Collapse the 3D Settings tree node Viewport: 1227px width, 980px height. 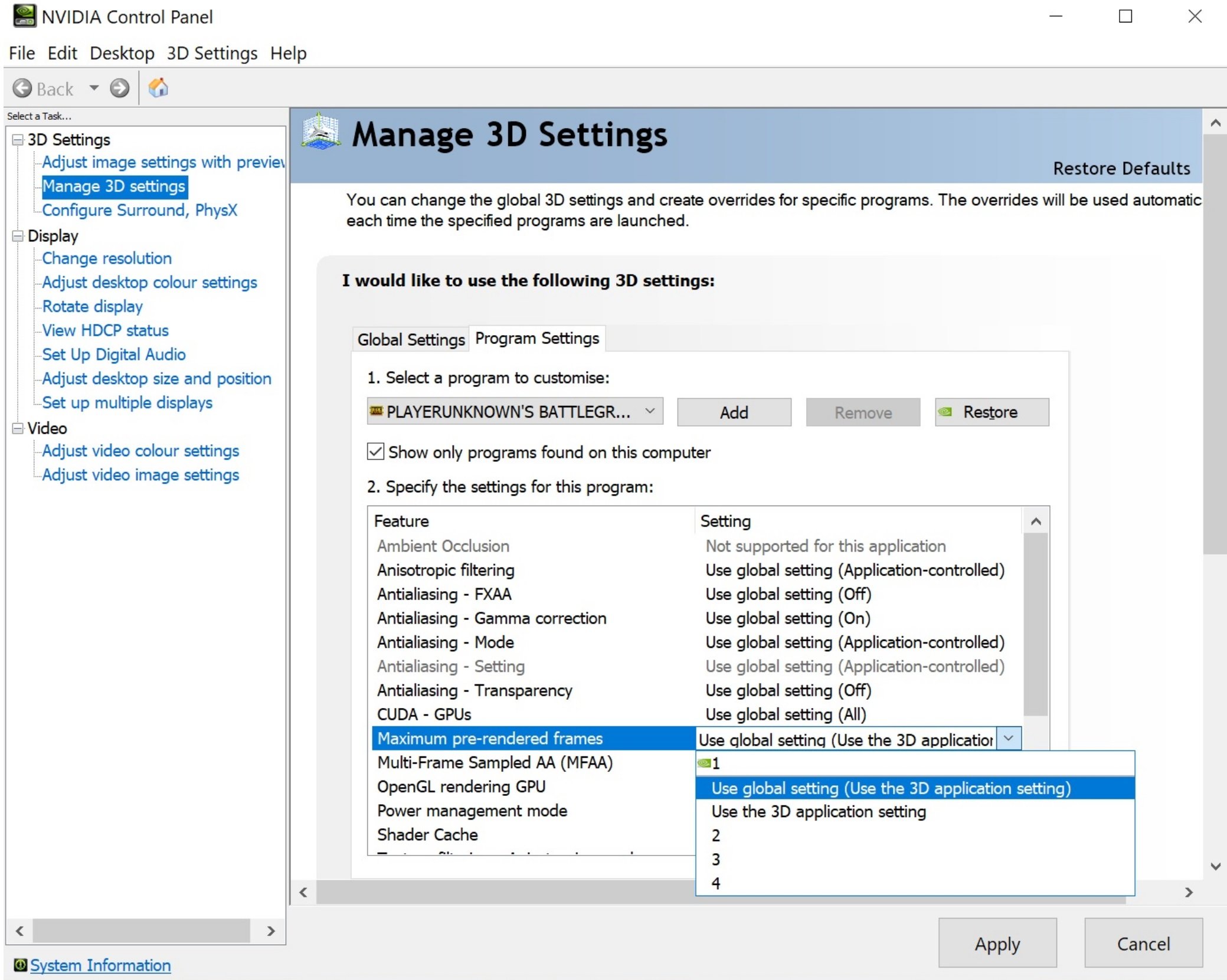coord(18,140)
